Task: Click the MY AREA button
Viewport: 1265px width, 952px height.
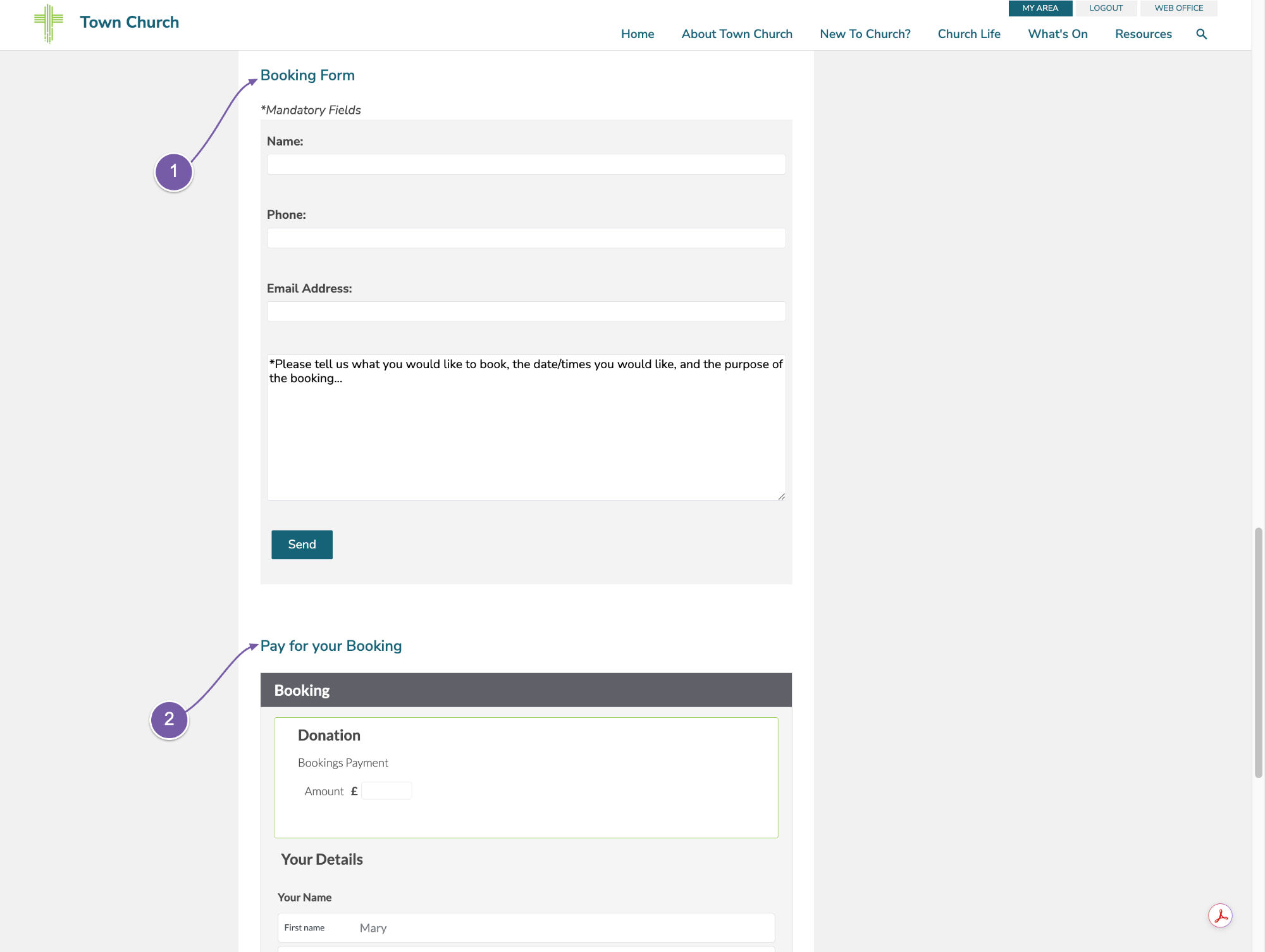Action: 1040,8
